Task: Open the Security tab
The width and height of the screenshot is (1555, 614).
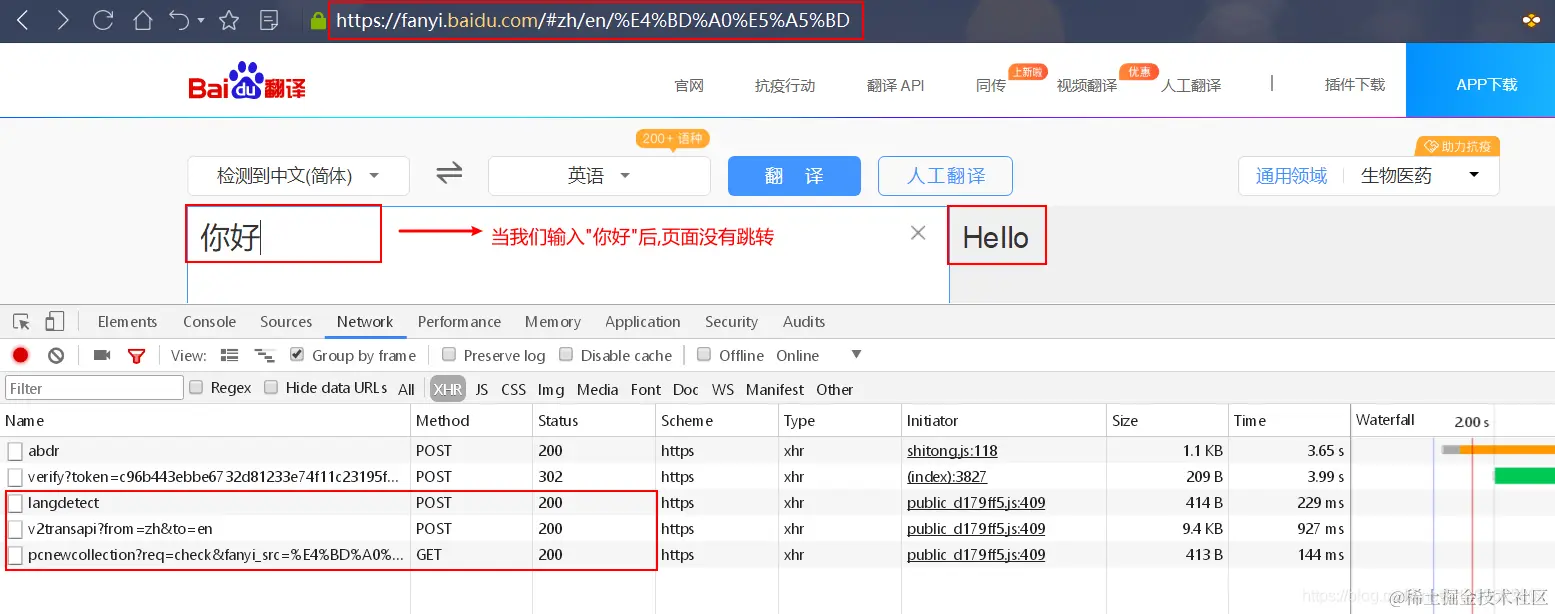Action: pyautogui.click(x=731, y=322)
